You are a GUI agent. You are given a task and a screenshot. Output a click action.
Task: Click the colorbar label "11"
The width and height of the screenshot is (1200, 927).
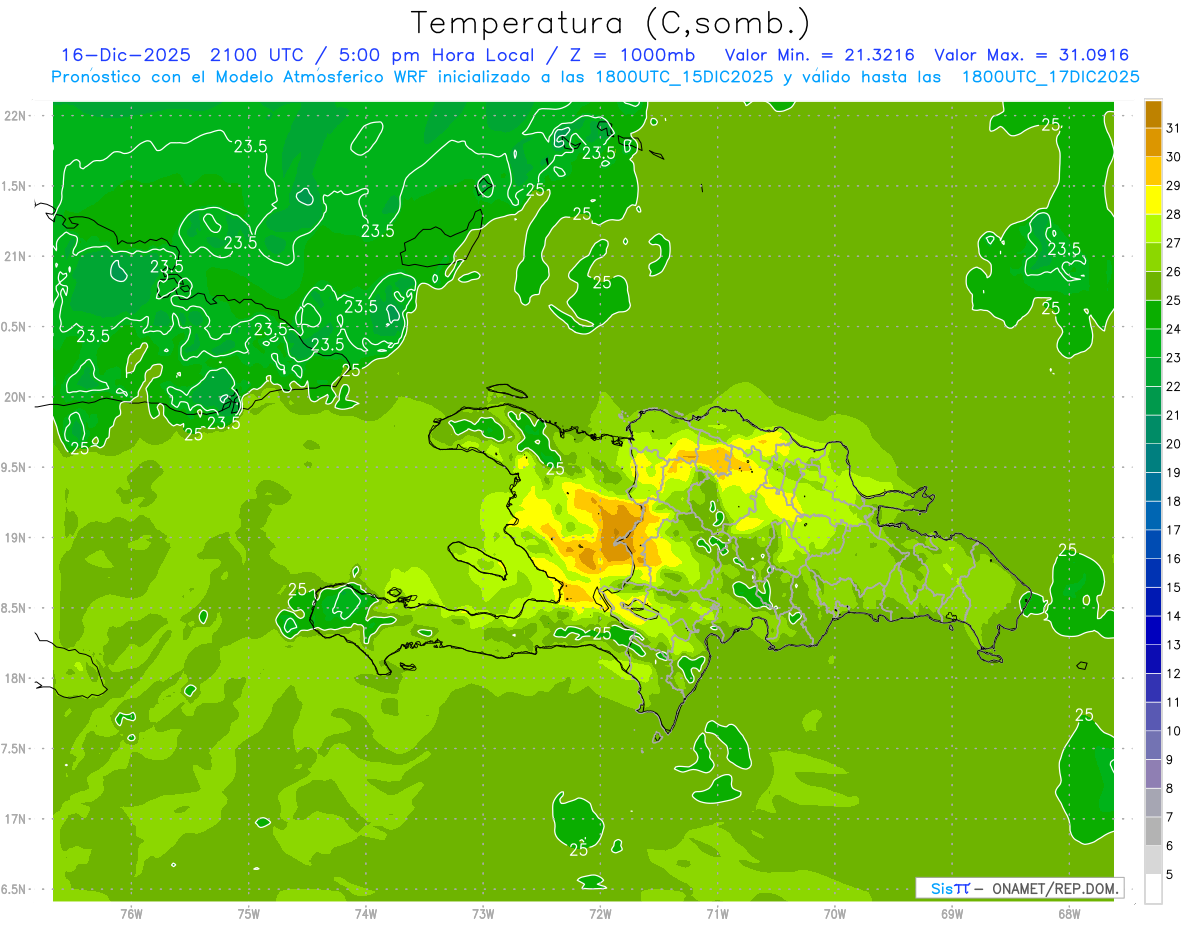click(x=1173, y=702)
